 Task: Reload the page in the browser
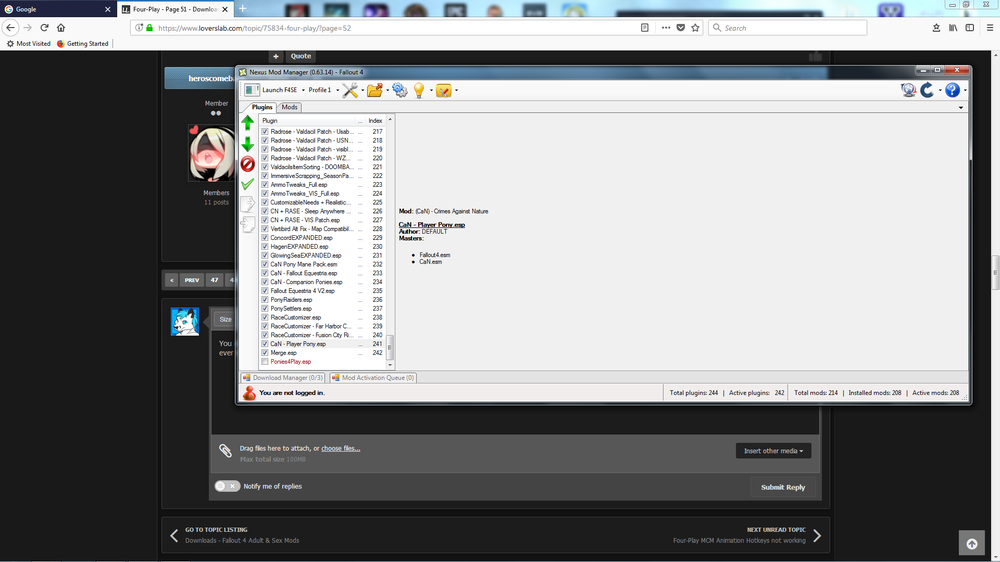point(44,27)
